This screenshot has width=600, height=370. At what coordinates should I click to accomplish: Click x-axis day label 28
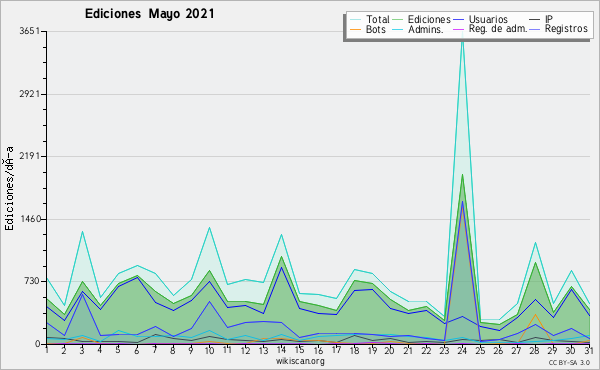coord(535,351)
